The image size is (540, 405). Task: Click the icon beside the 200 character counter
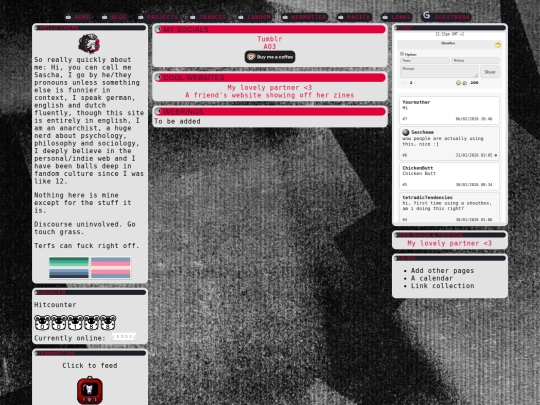click(x=465, y=83)
